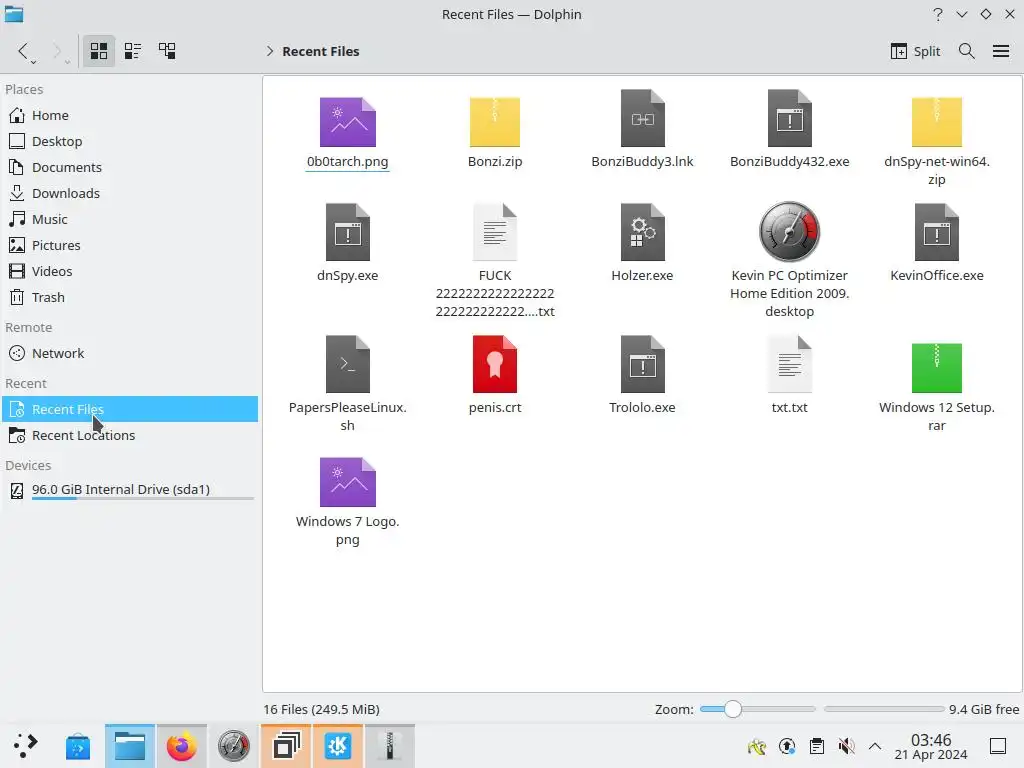Open Downloads in Places
Viewport: 1024px width, 768px height.
[x=130, y=193]
